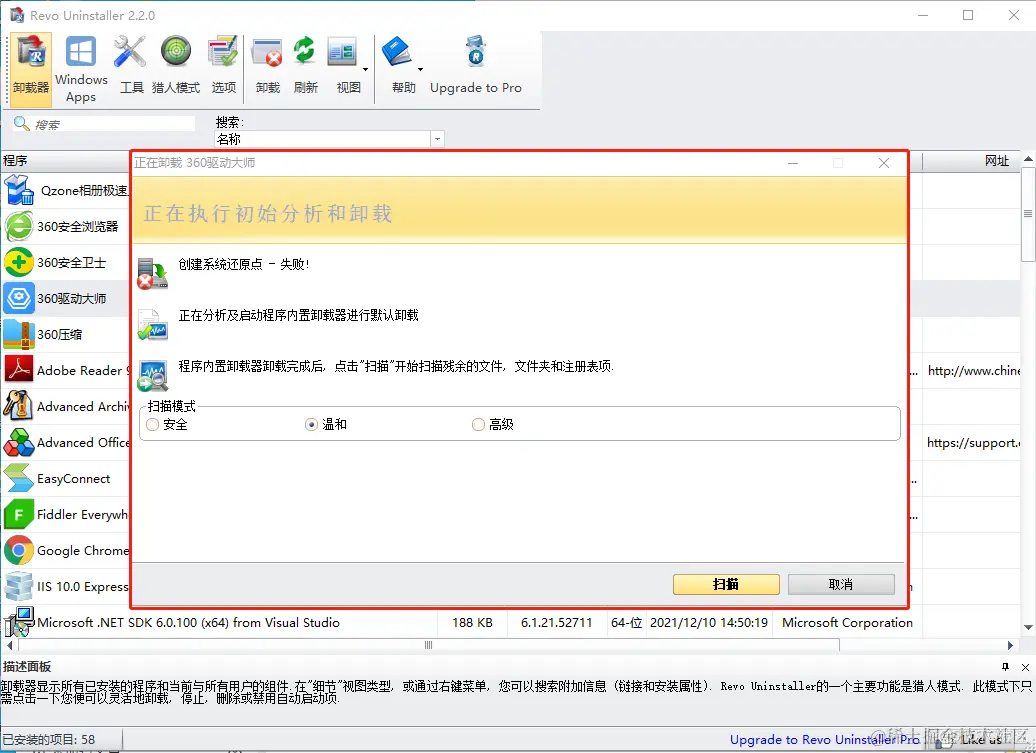Open the 名称 search filter dropdown
This screenshot has width=1036, height=753.
[437, 139]
